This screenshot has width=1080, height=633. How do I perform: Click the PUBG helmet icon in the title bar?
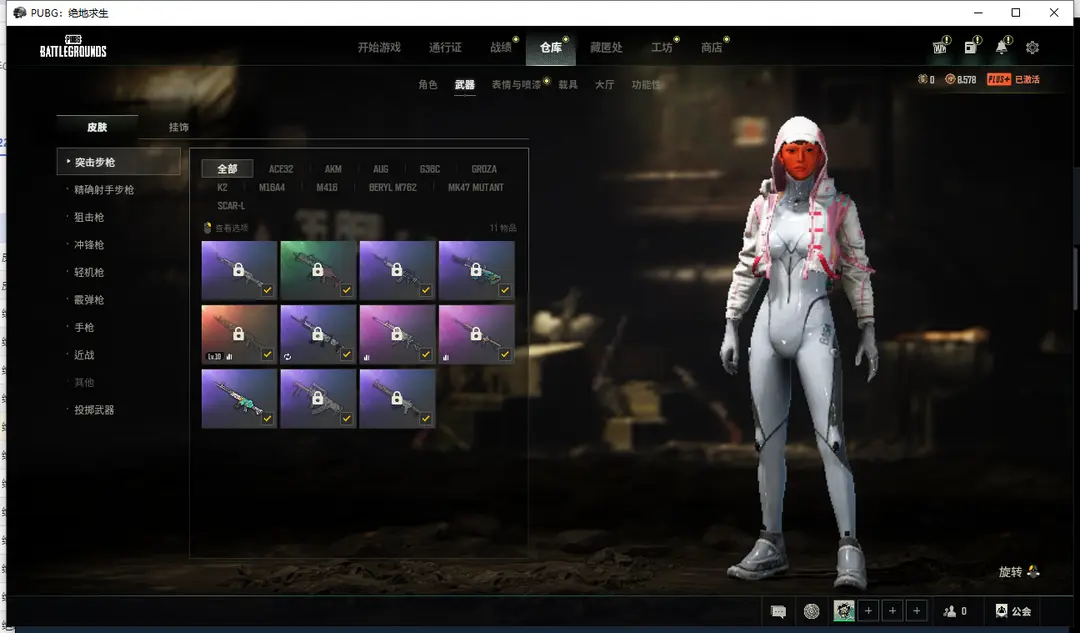click(19, 12)
